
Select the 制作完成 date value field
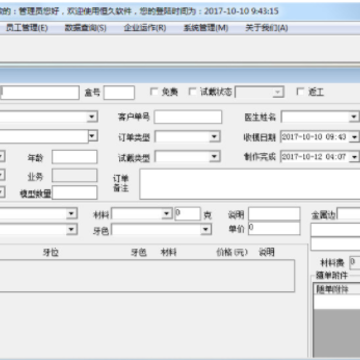click(314, 157)
